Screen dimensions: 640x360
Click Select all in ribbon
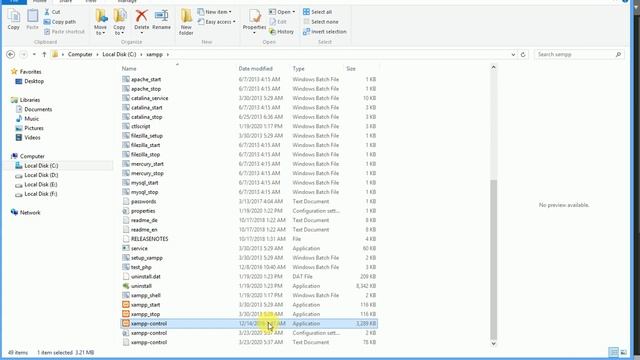pos(317,12)
